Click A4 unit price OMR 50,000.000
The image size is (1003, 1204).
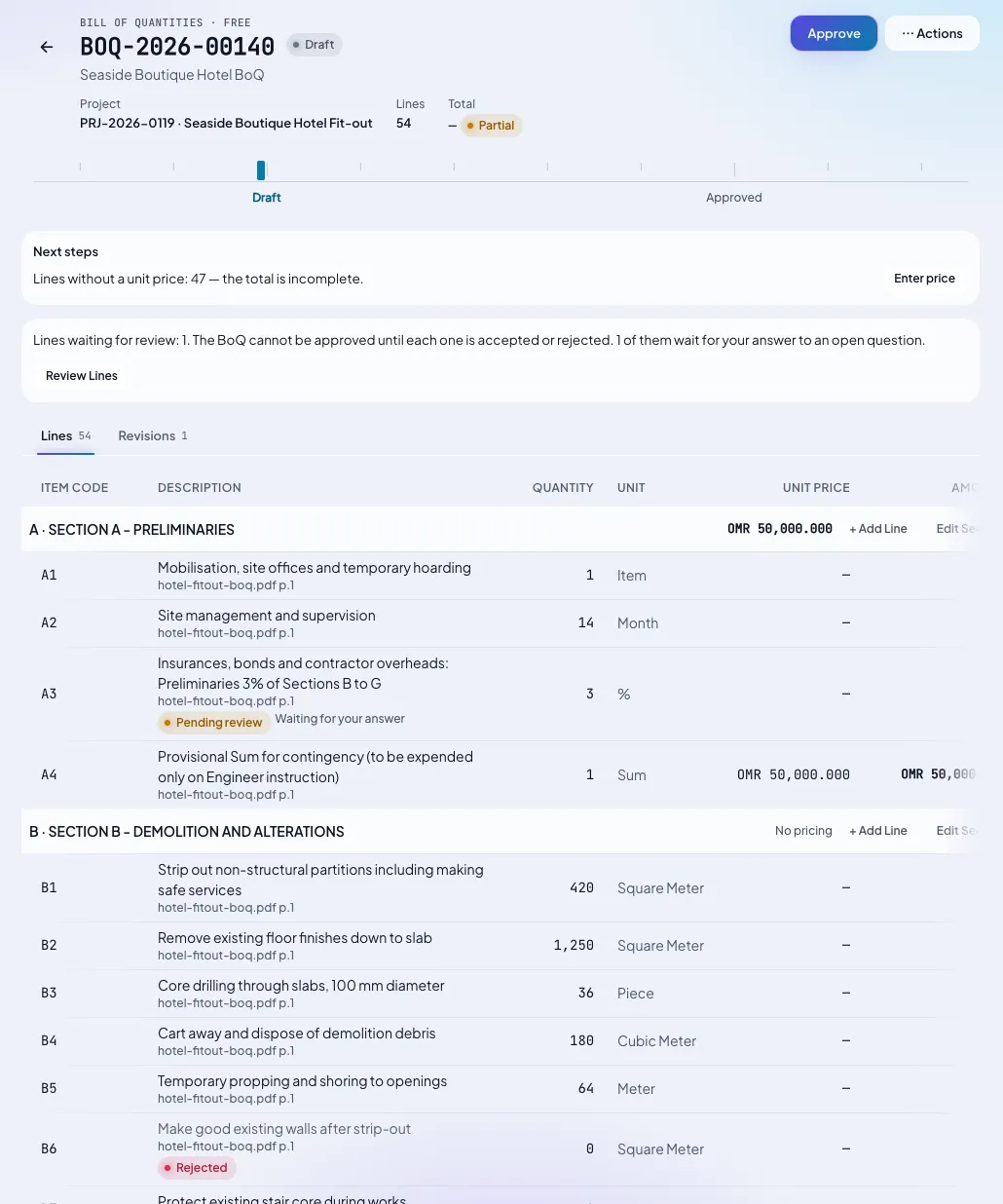(x=794, y=775)
